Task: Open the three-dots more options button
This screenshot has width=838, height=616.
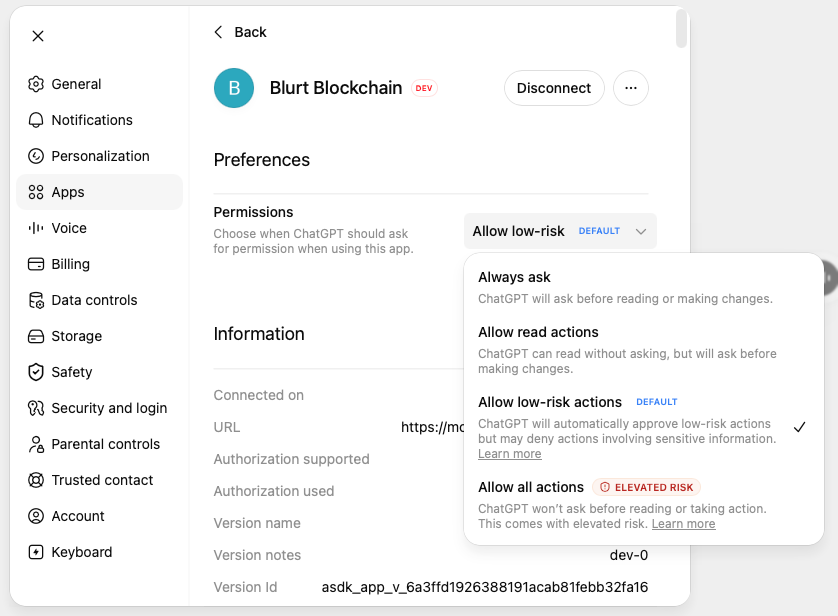Action: 631,88
